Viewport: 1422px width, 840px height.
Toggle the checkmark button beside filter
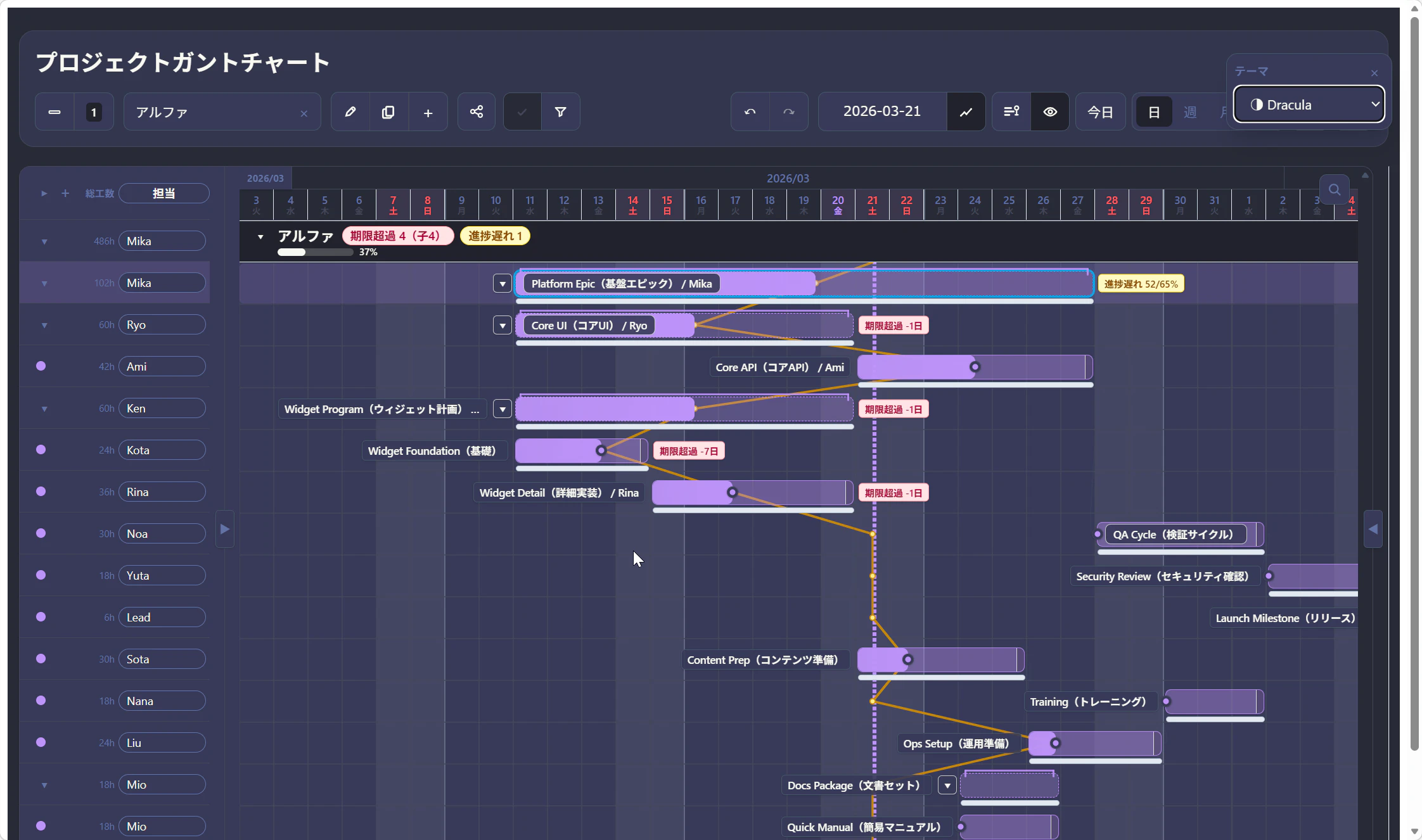[522, 112]
